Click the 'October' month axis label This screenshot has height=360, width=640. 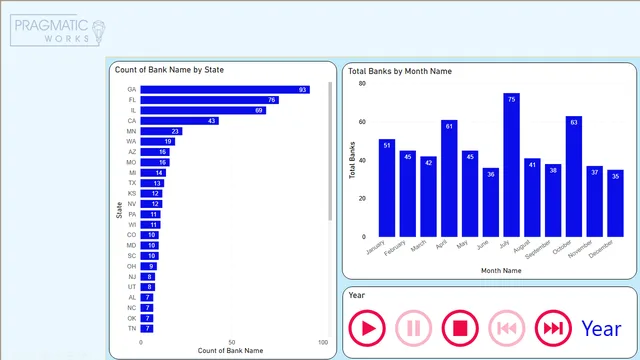pos(562,247)
